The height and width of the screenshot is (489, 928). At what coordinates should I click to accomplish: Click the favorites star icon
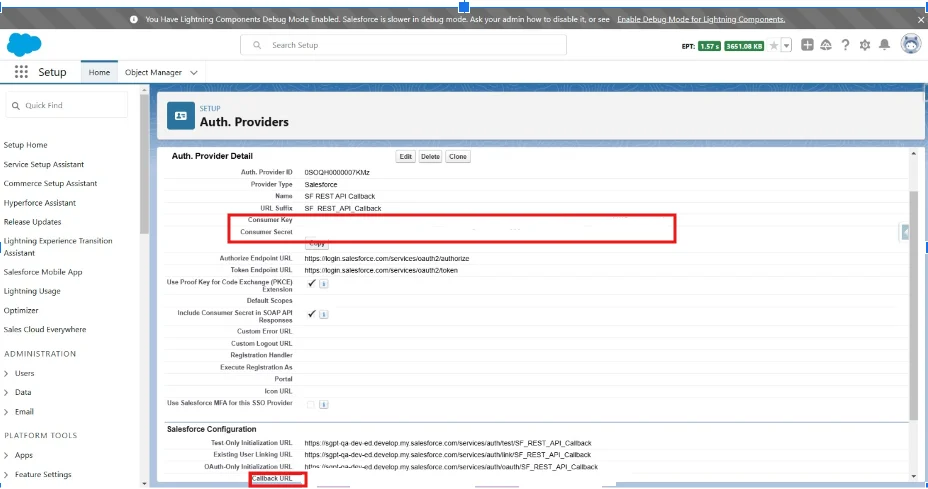(774, 46)
